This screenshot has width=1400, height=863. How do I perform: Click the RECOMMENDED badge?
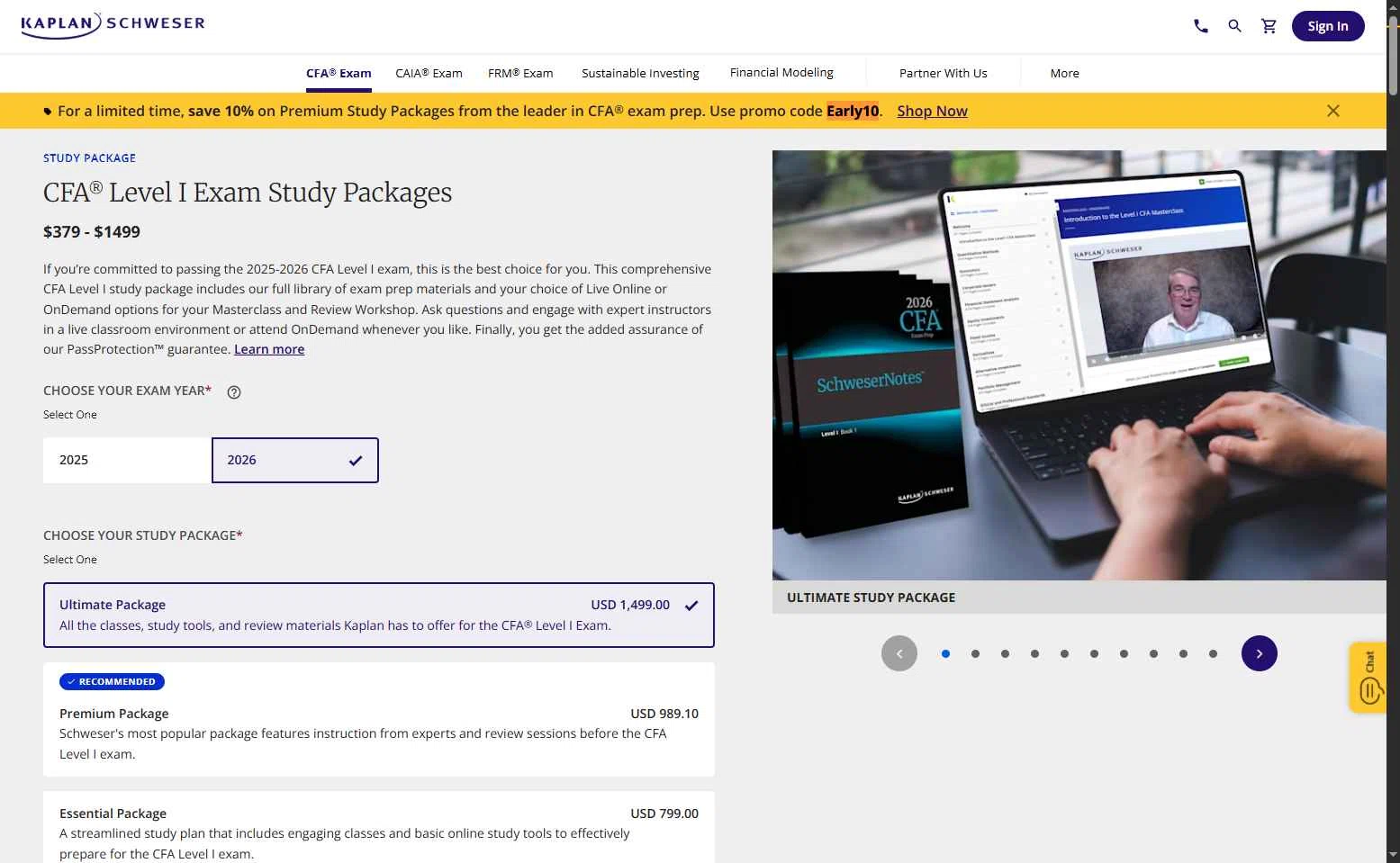pos(112,681)
